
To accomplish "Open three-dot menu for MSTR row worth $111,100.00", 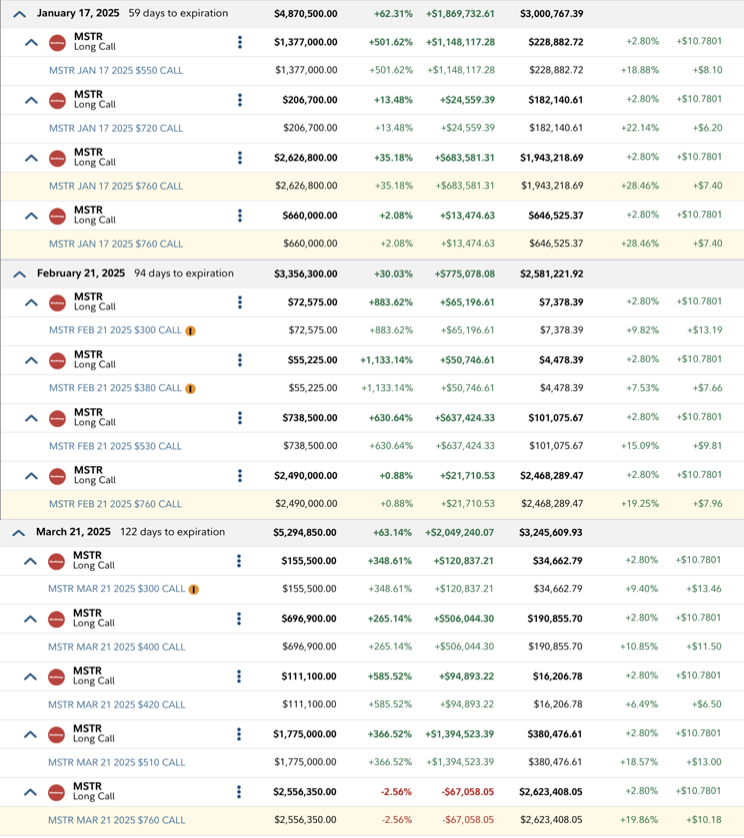I will click(238, 676).
